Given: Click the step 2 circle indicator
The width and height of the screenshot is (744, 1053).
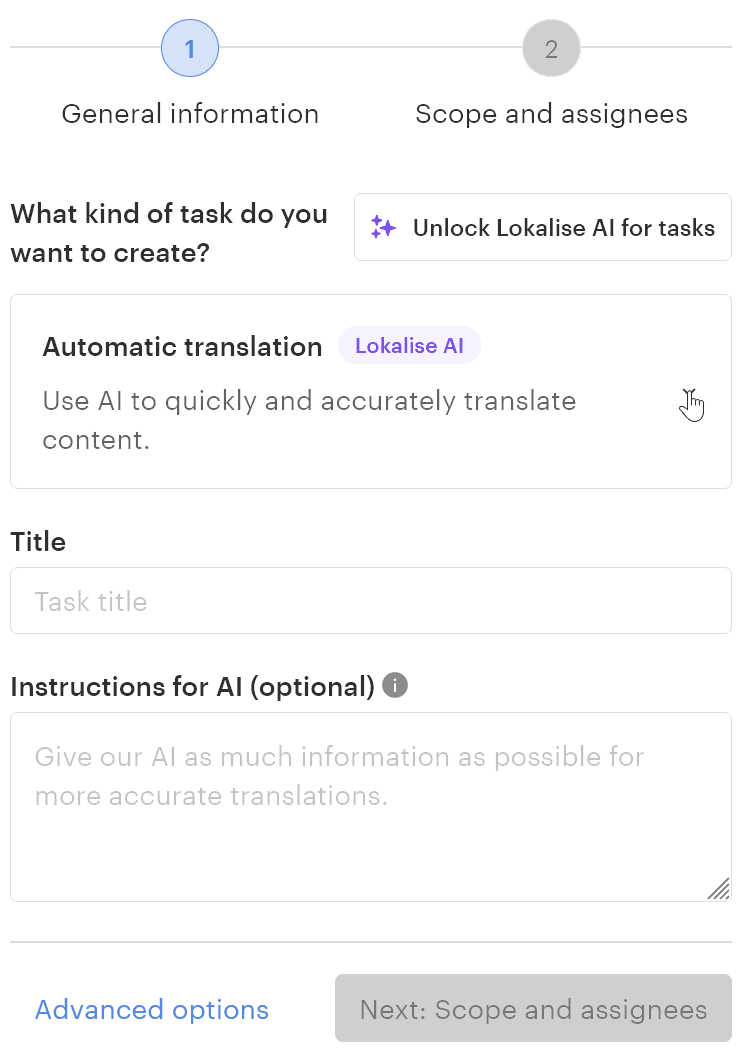Looking at the screenshot, I should click(551, 48).
